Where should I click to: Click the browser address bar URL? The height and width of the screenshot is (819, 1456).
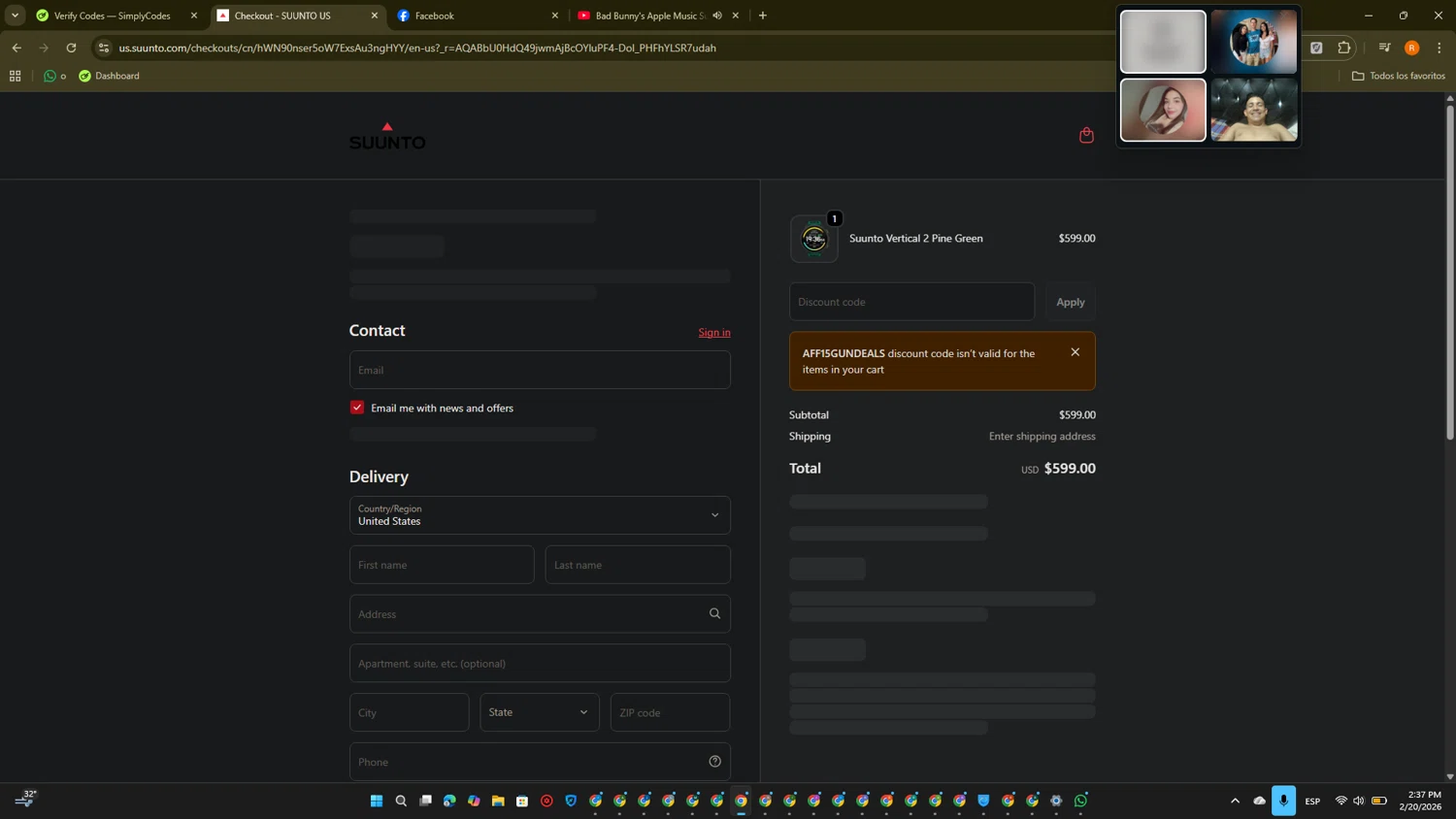pos(417,48)
